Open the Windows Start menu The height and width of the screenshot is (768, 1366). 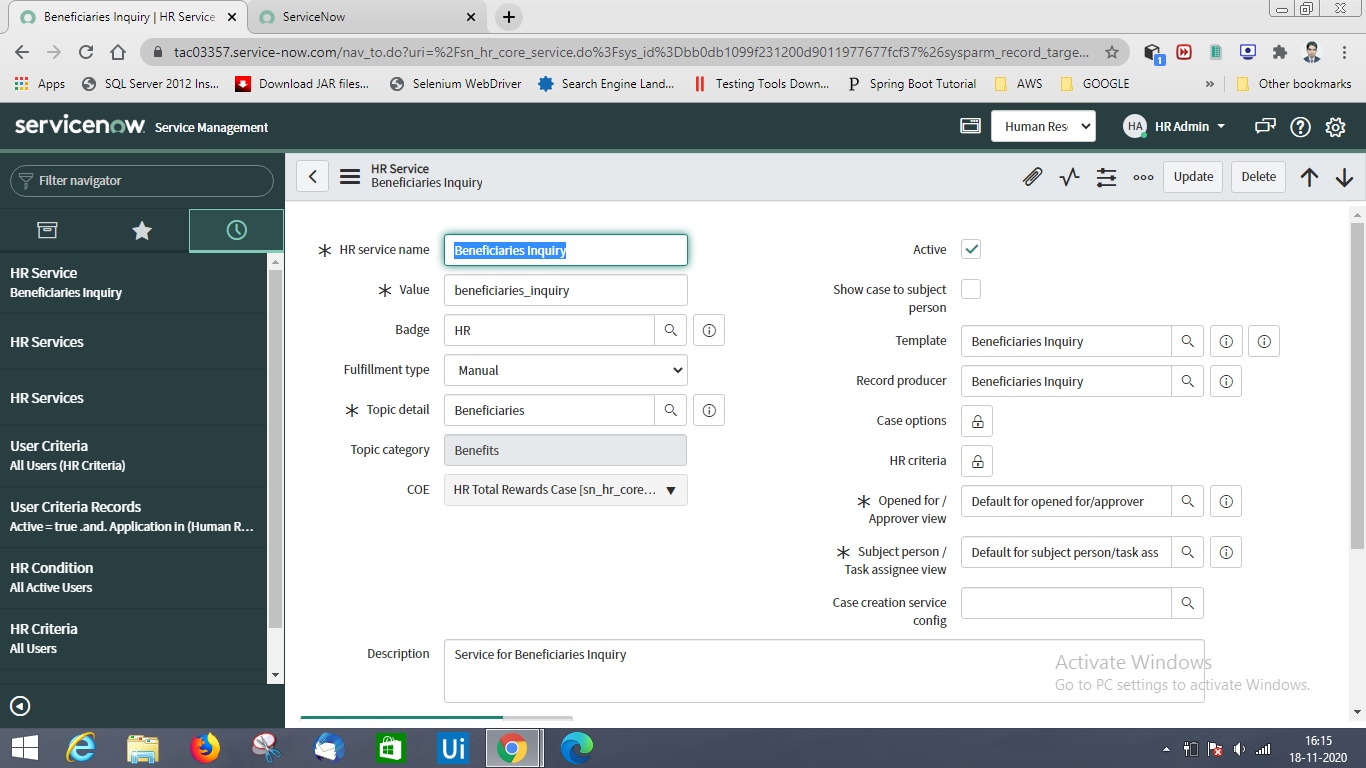(x=24, y=748)
